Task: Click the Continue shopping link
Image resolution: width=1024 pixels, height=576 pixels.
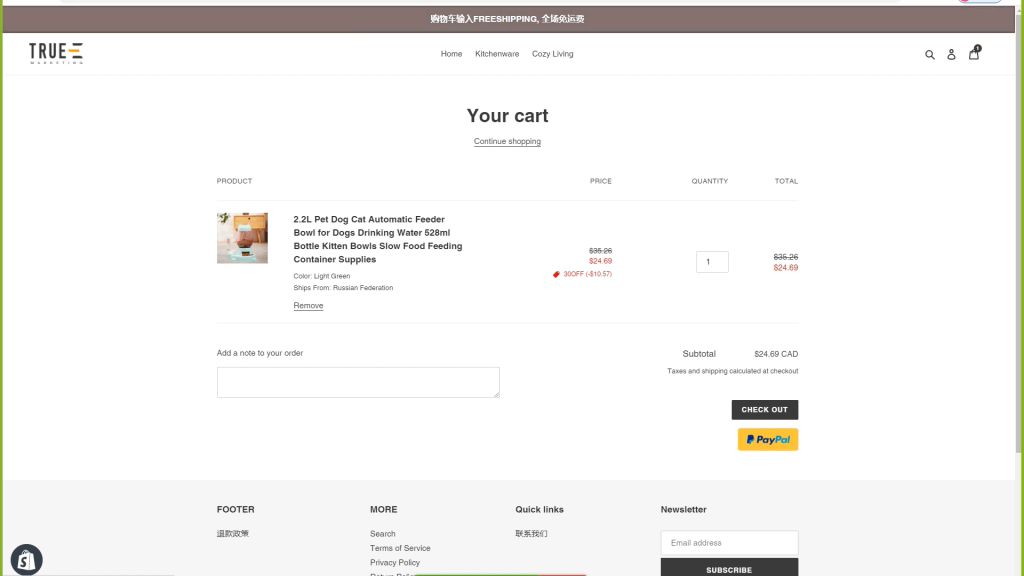Action: [507, 141]
